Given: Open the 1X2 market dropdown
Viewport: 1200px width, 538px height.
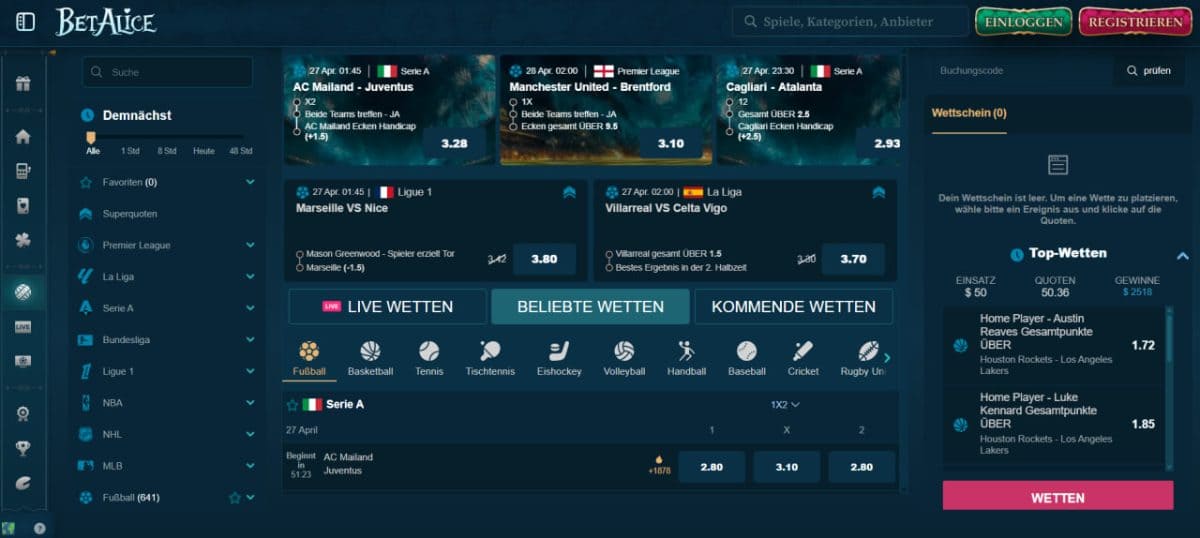Looking at the screenshot, I should point(785,405).
